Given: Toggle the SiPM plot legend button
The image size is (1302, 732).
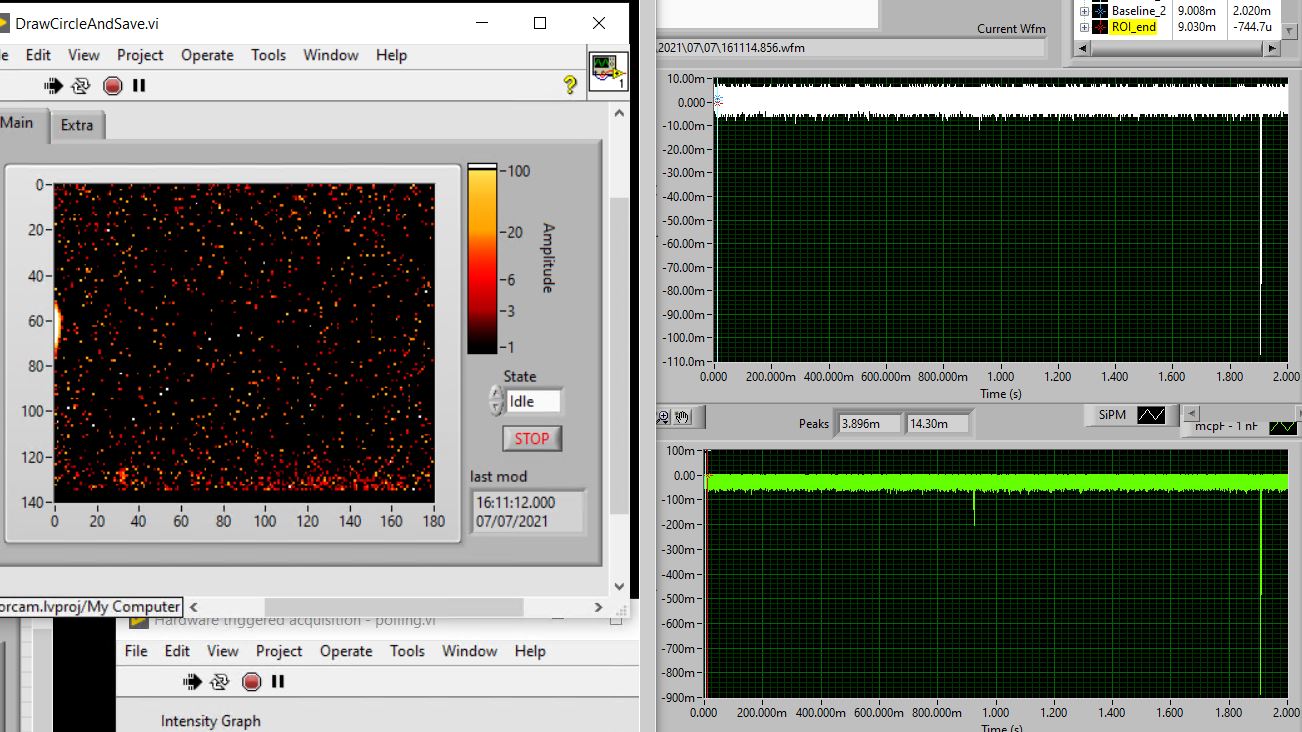Looking at the screenshot, I should click(x=1151, y=415).
